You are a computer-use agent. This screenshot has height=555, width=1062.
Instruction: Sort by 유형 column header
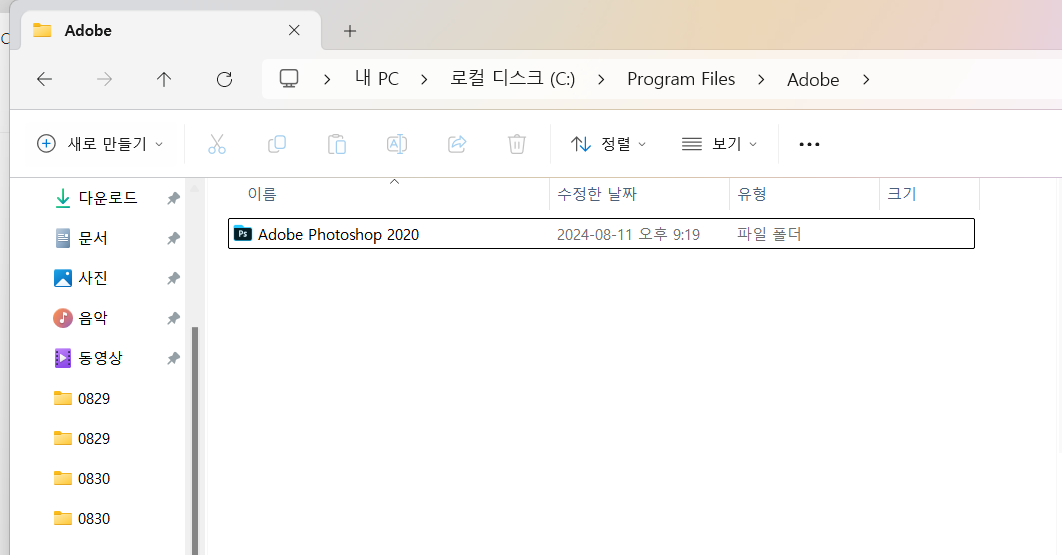coord(752,194)
